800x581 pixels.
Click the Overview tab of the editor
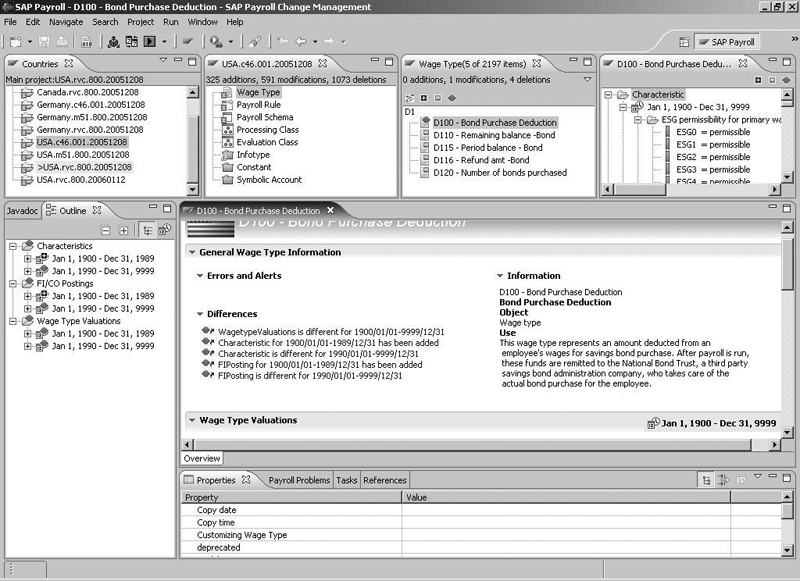point(202,458)
